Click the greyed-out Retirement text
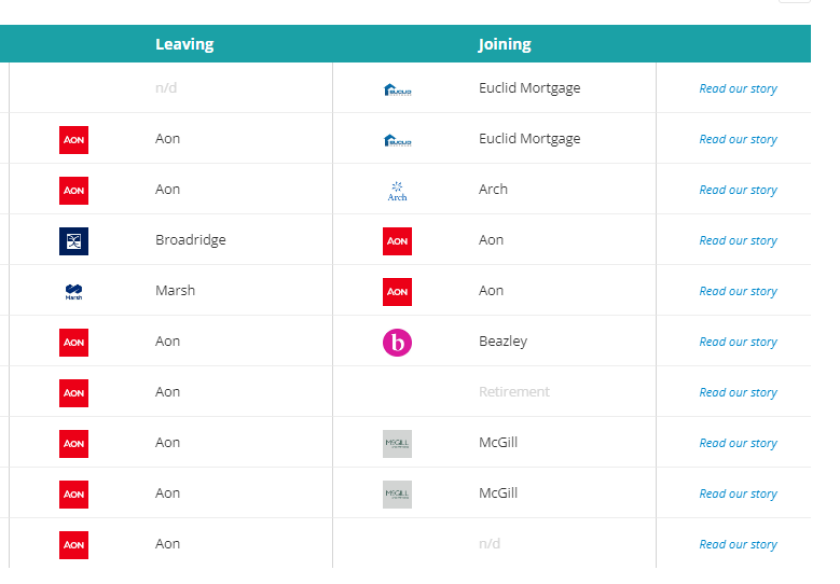This screenshot has height=584, width=840. point(514,392)
